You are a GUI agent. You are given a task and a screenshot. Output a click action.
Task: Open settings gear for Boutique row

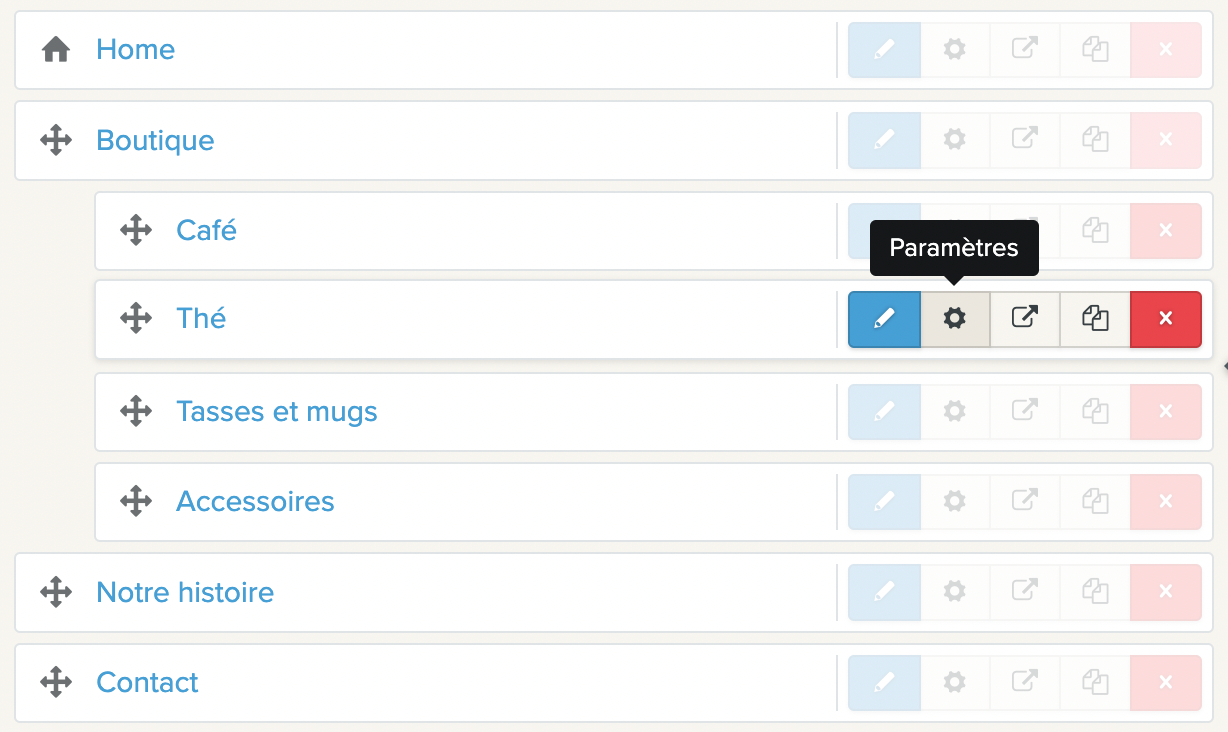pos(955,140)
